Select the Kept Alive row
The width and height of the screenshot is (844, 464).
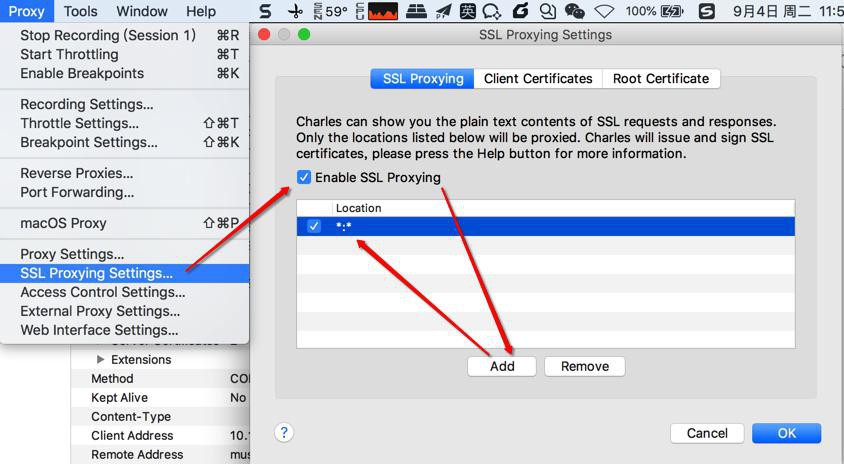click(x=160, y=397)
